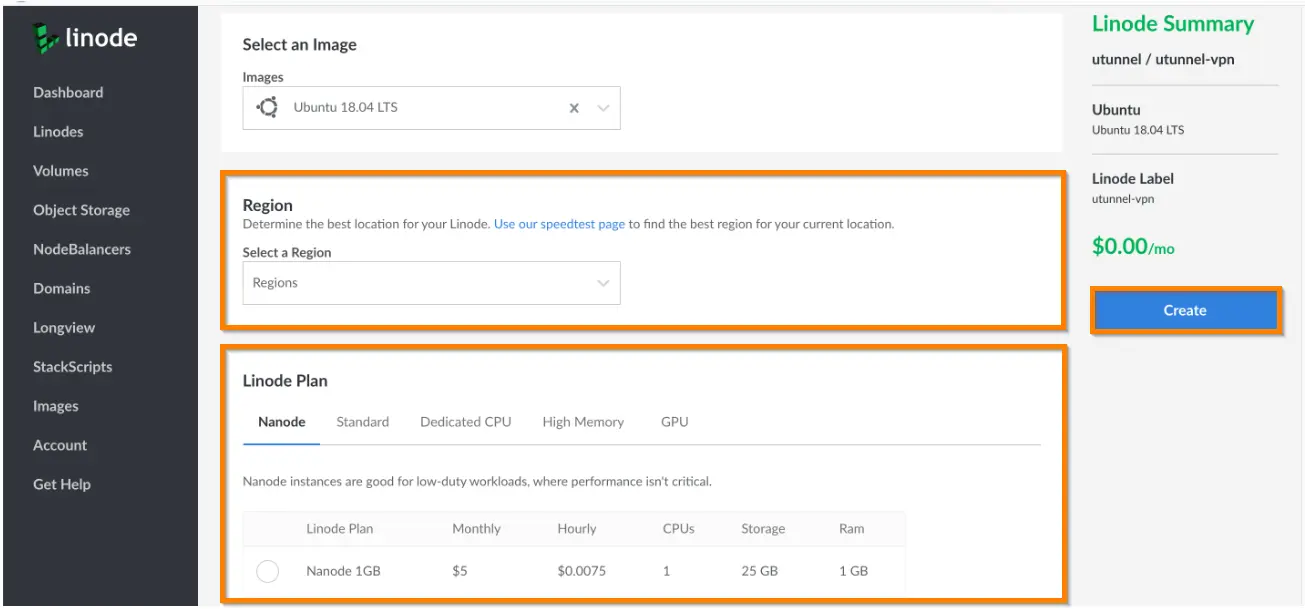The image size is (1305, 609).
Task: Open Linodes in the sidebar
Action: pyautogui.click(x=58, y=131)
